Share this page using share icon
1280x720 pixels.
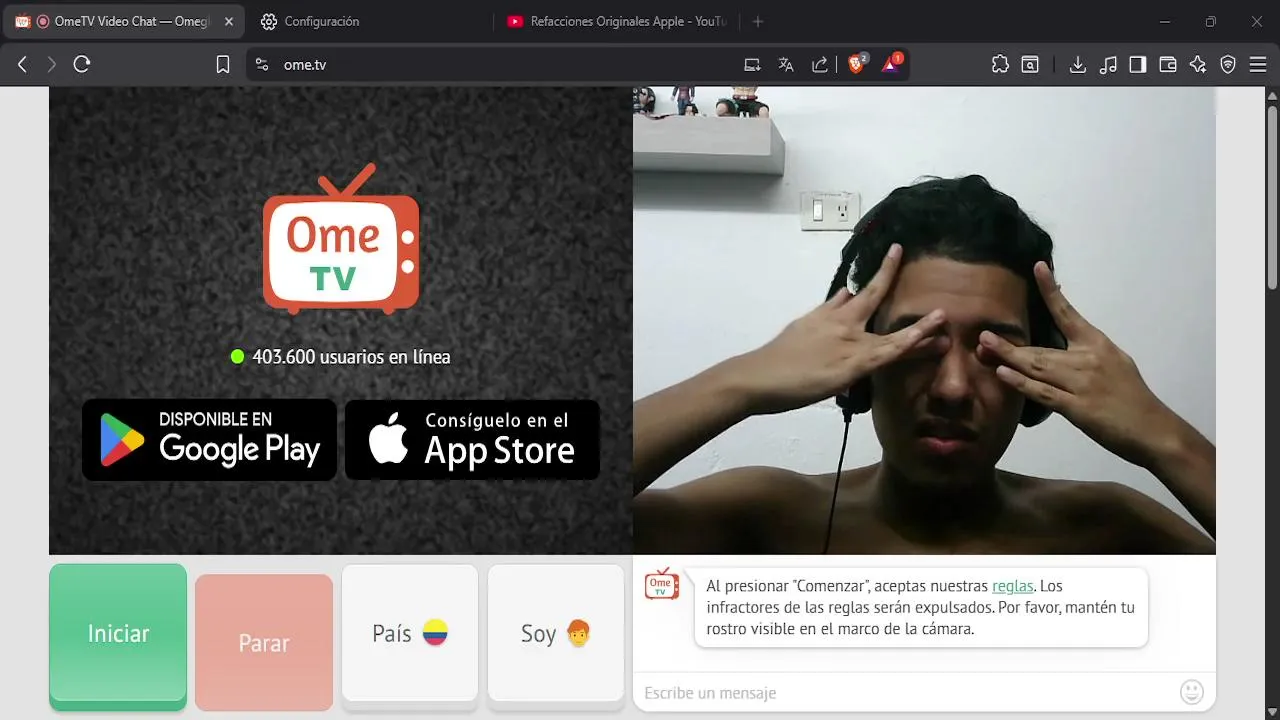click(x=819, y=65)
